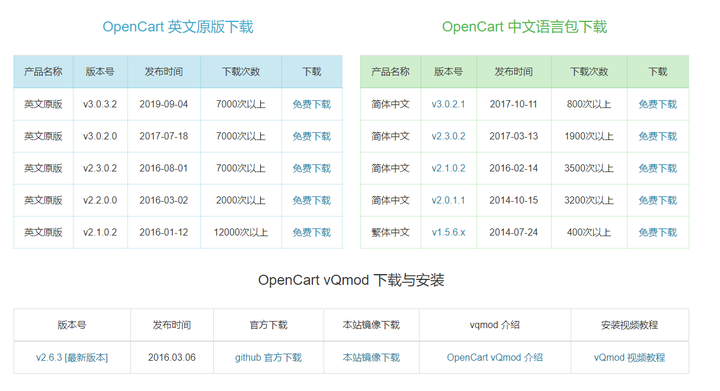Click the 1900次以上 download count cell
Screen dimensions: 720x391
click(x=589, y=136)
